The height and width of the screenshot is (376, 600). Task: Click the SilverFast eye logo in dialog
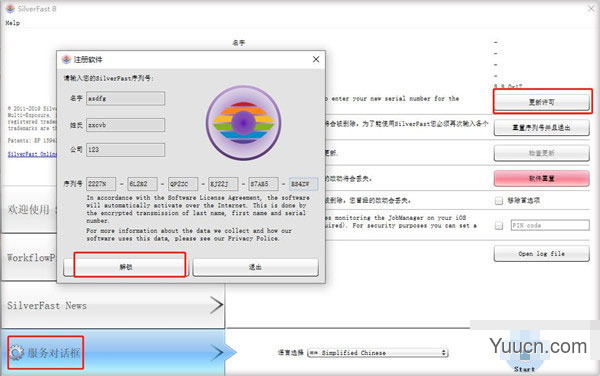click(243, 123)
